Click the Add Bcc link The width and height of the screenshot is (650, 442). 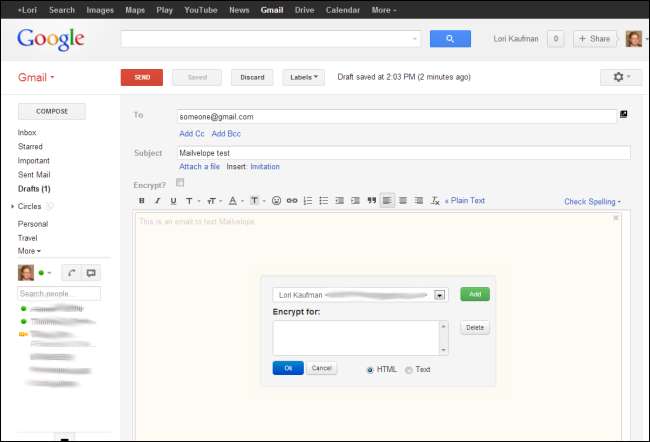coord(226,133)
